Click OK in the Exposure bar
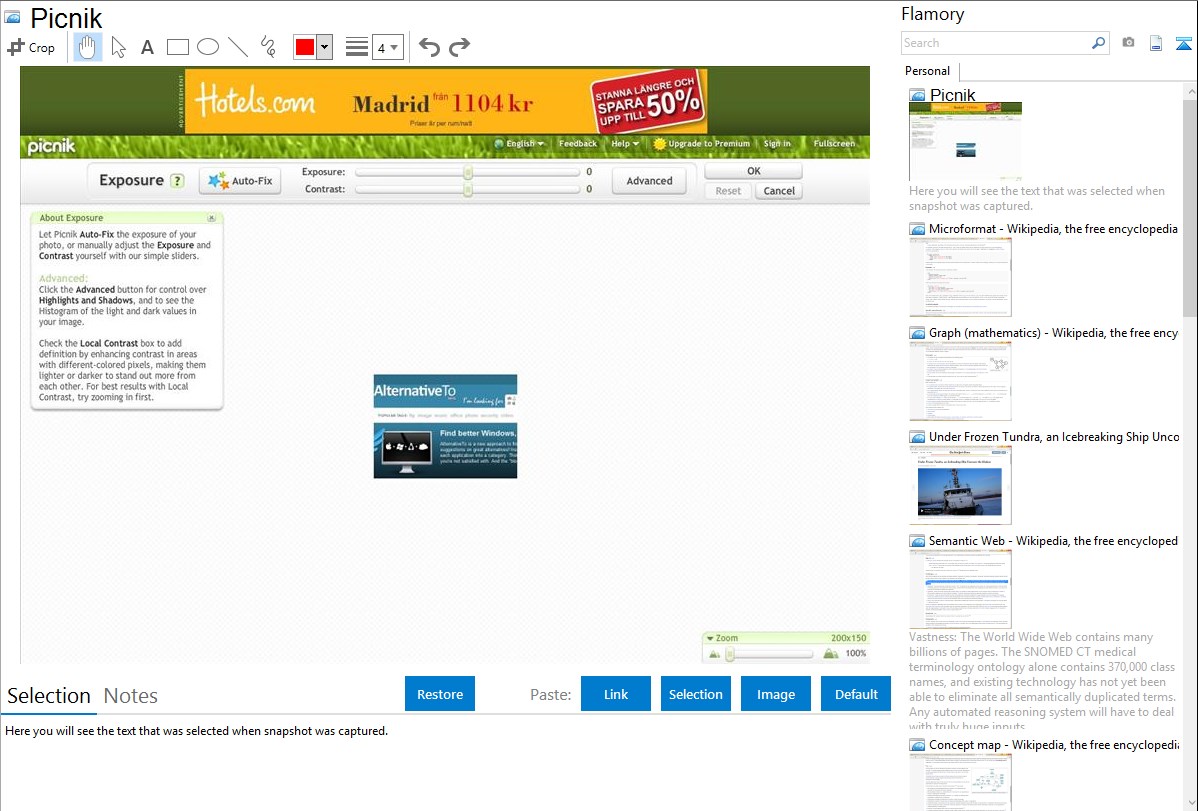 753,171
